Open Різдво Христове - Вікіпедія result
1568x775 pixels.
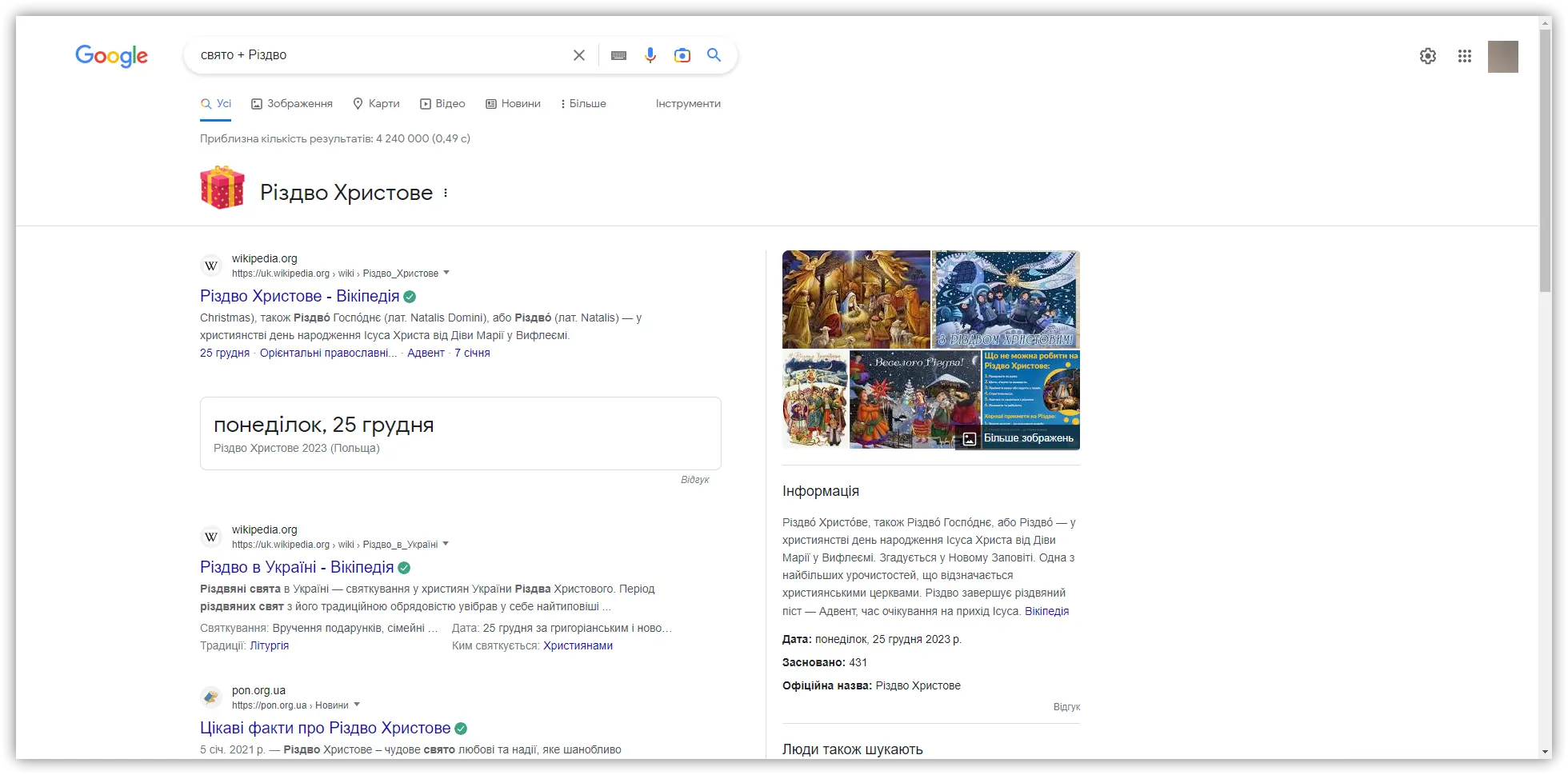pyautogui.click(x=299, y=296)
